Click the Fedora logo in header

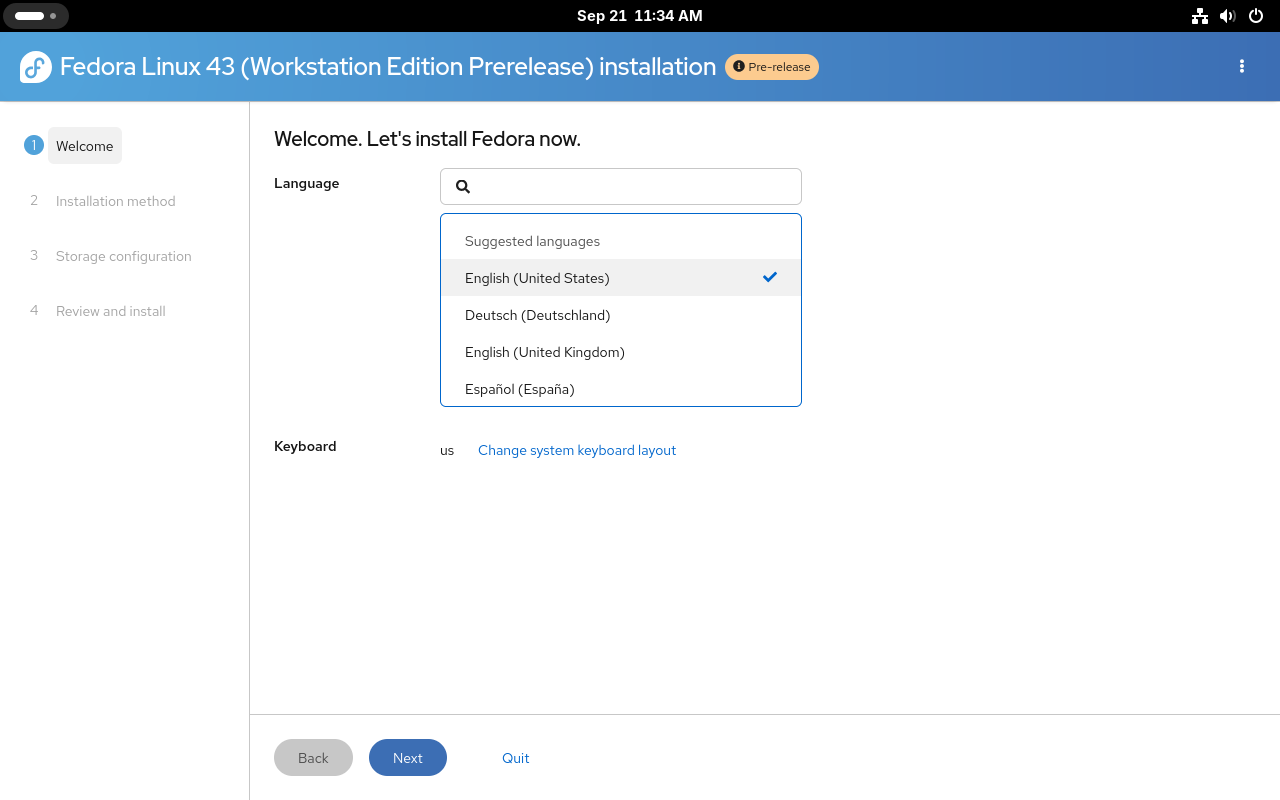pos(36,67)
